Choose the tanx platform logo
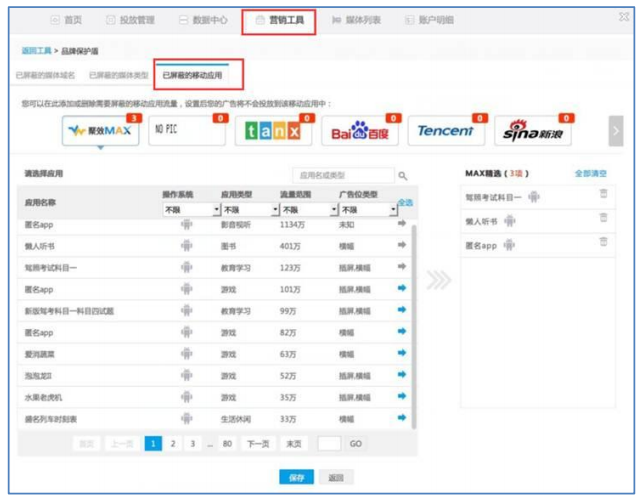This screenshot has height=500, width=639. click(x=273, y=132)
